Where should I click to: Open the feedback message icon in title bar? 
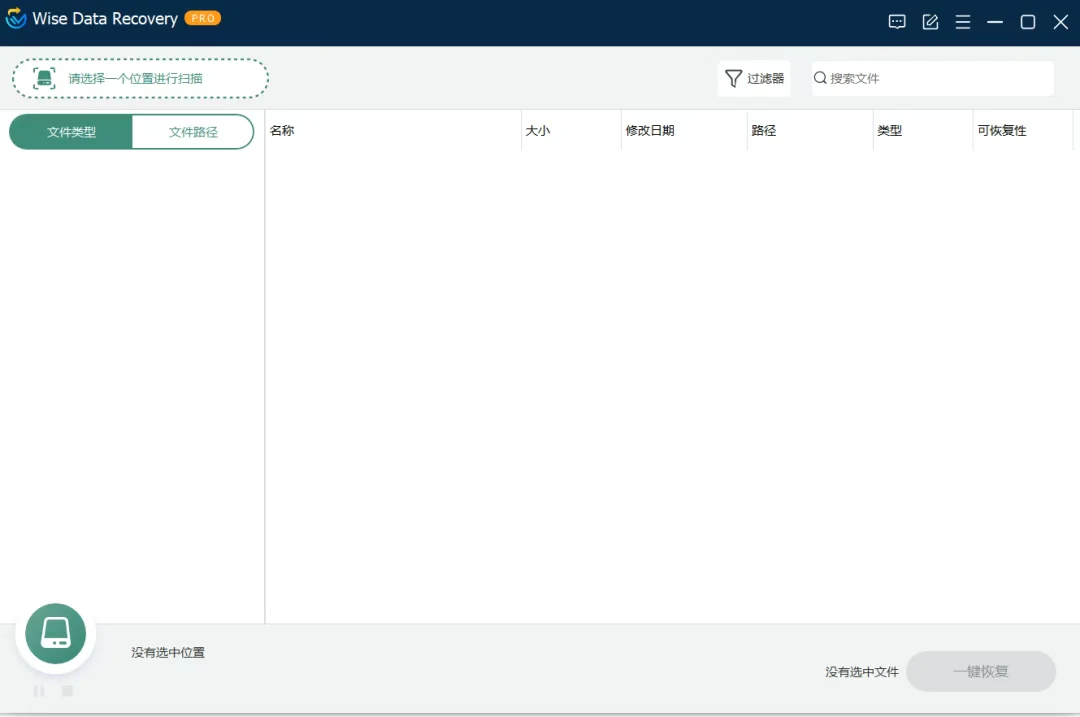(897, 21)
